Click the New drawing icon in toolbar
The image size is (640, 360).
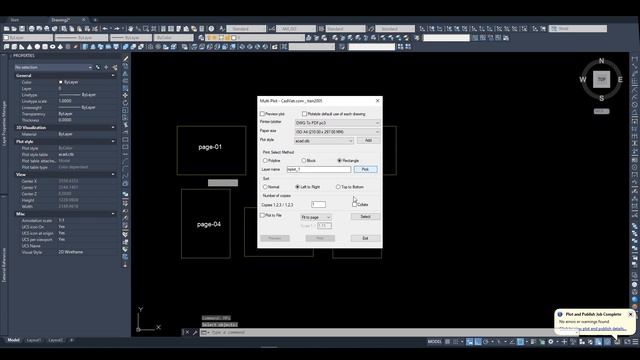point(7,29)
